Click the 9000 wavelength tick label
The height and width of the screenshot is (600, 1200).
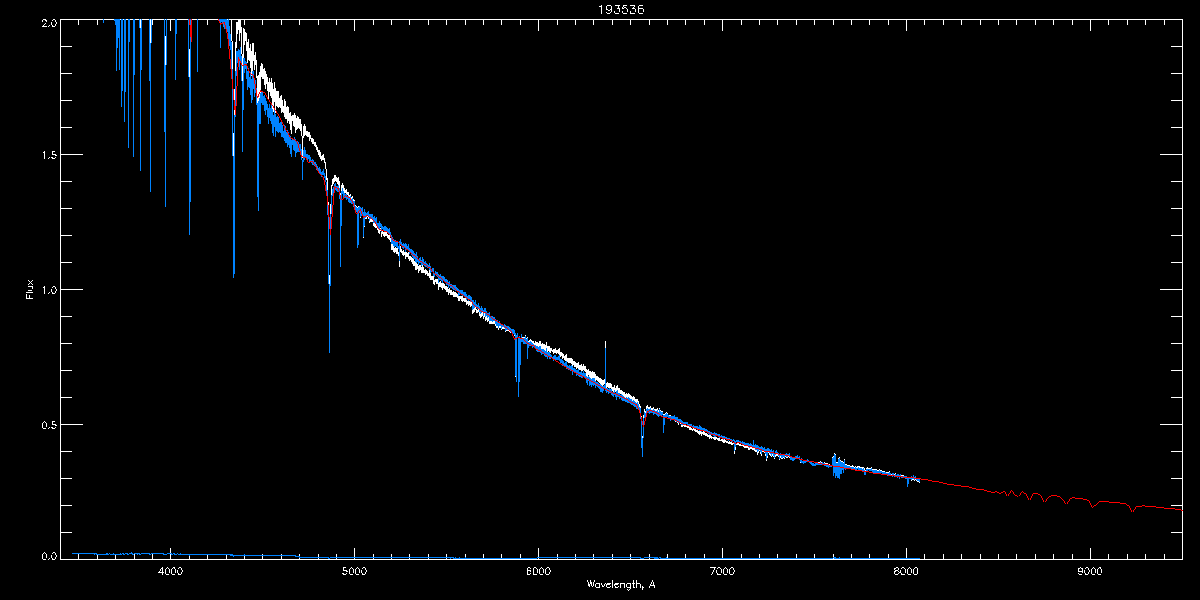pos(1090,571)
